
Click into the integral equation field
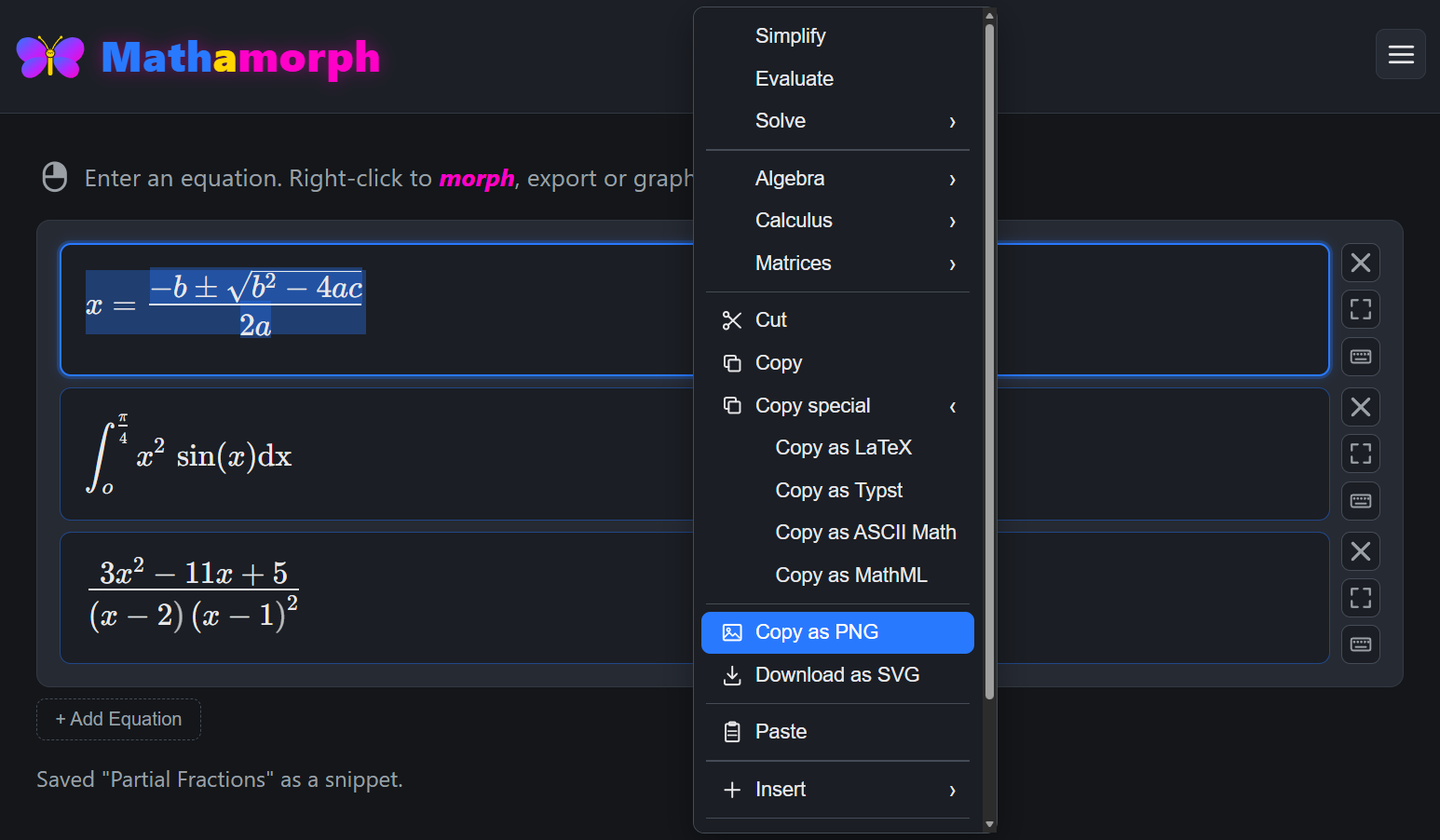(x=694, y=454)
